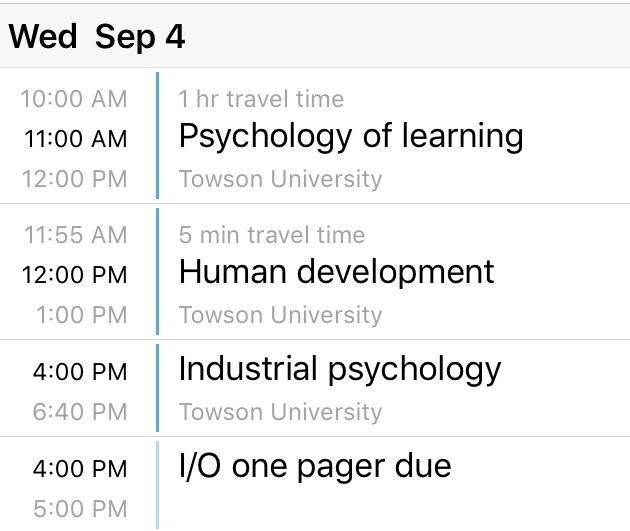Viewport: 630px width, 531px height.
Task: Click the blue calendar bar beside Psychology of learning
Action: (x=158, y=136)
